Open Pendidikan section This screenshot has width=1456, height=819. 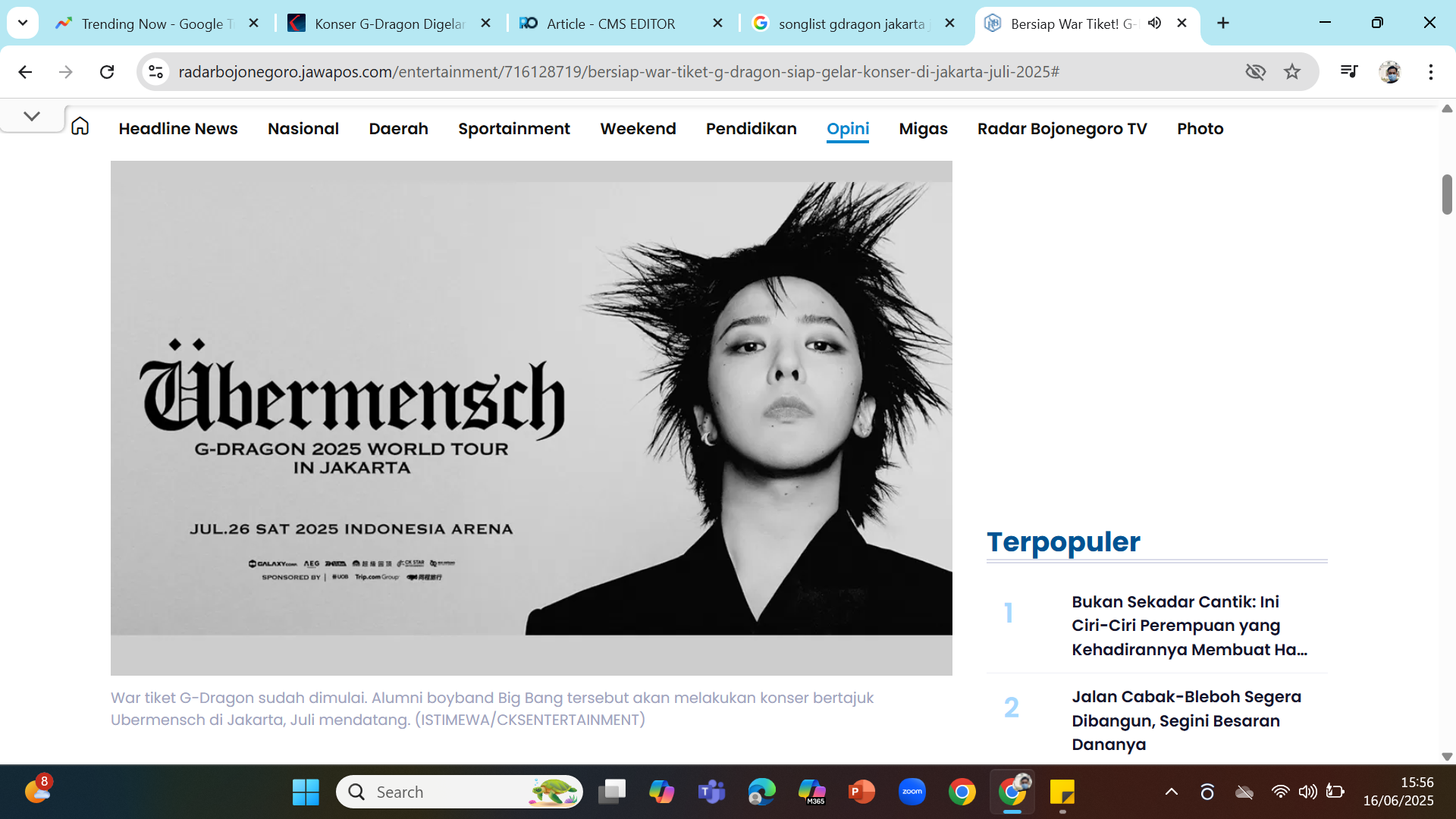(751, 128)
